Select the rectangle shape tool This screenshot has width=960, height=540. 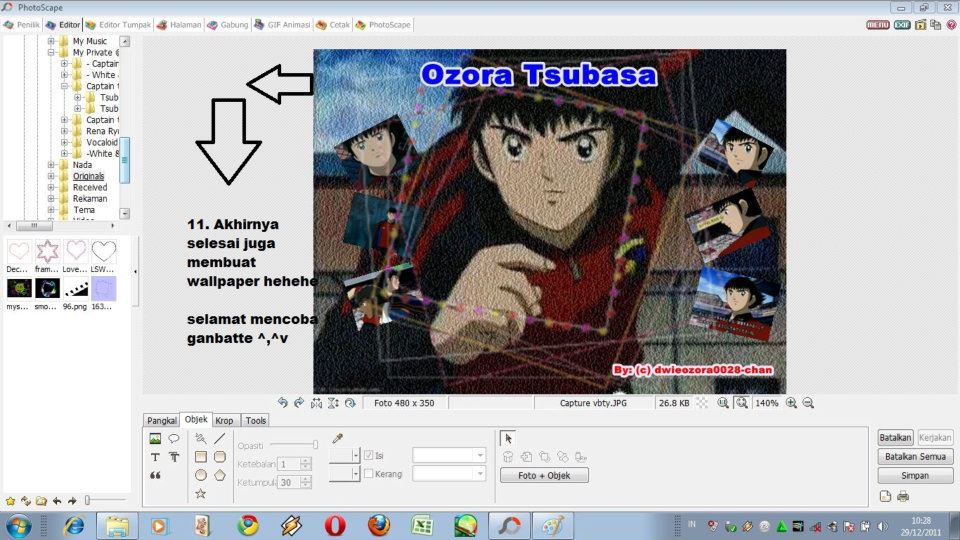(x=200, y=457)
